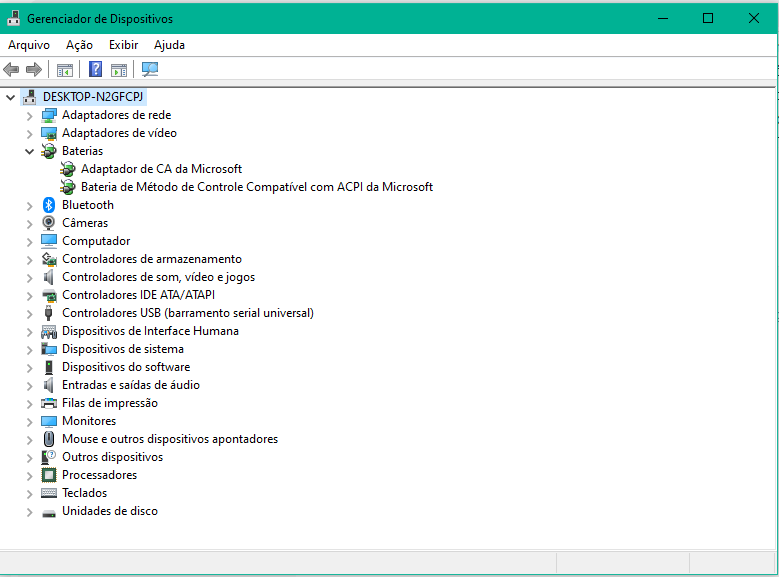
Task: Click the webcam icon beside Câmeras
Action: pos(49,223)
